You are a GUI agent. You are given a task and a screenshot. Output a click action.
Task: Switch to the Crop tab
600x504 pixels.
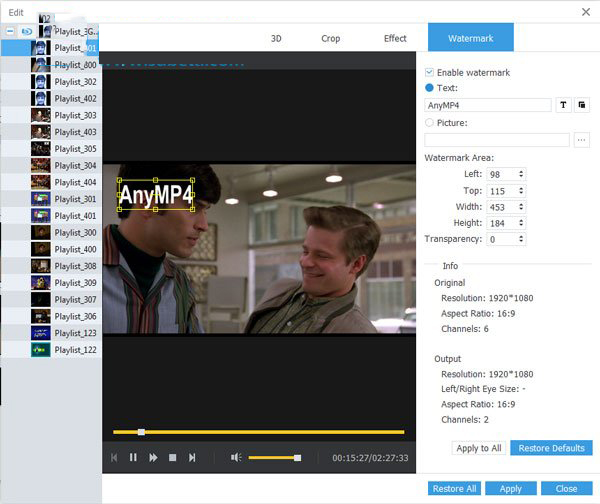click(331, 38)
